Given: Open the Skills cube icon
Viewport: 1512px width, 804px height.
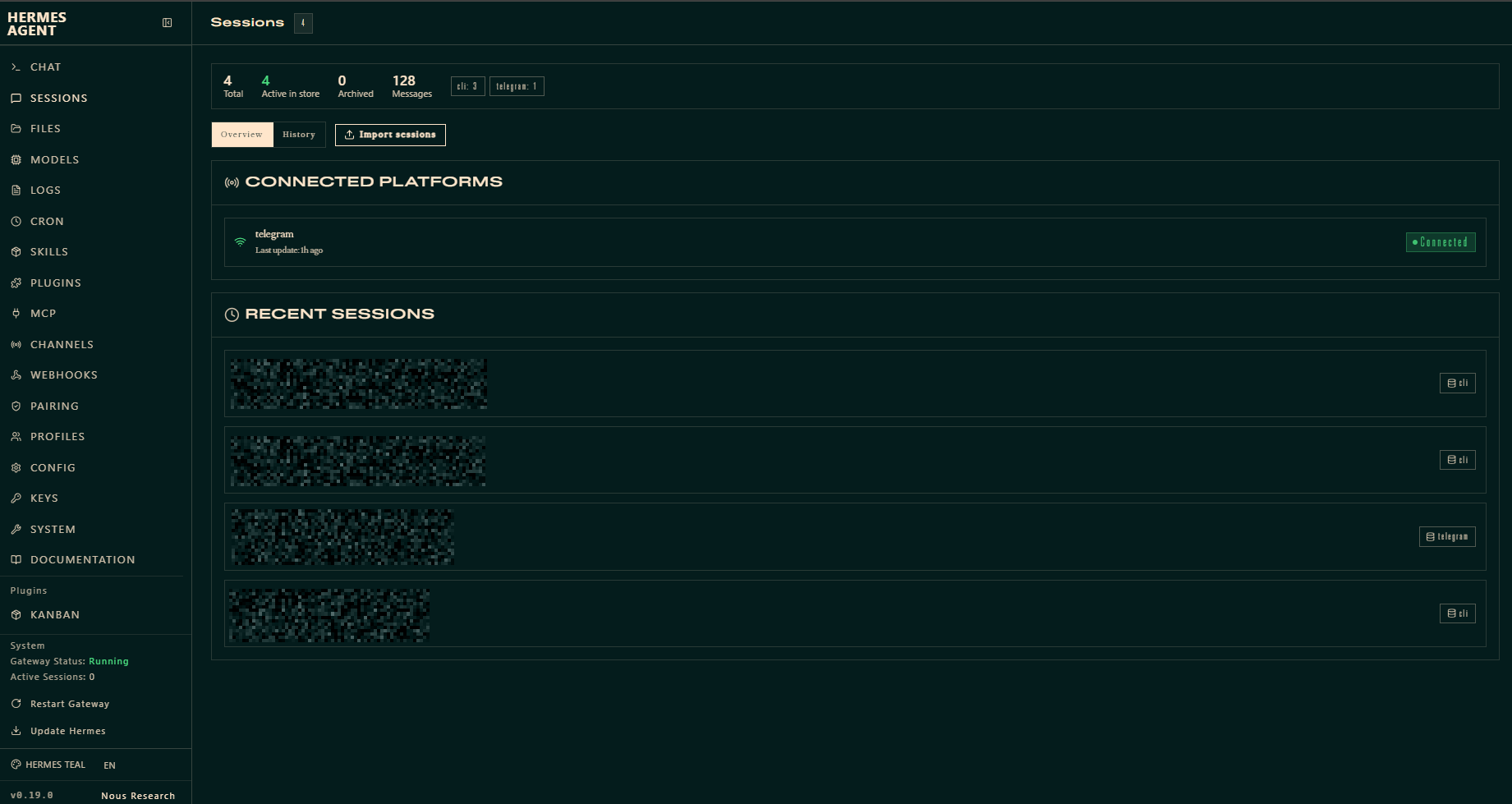Looking at the screenshot, I should pyautogui.click(x=16, y=252).
